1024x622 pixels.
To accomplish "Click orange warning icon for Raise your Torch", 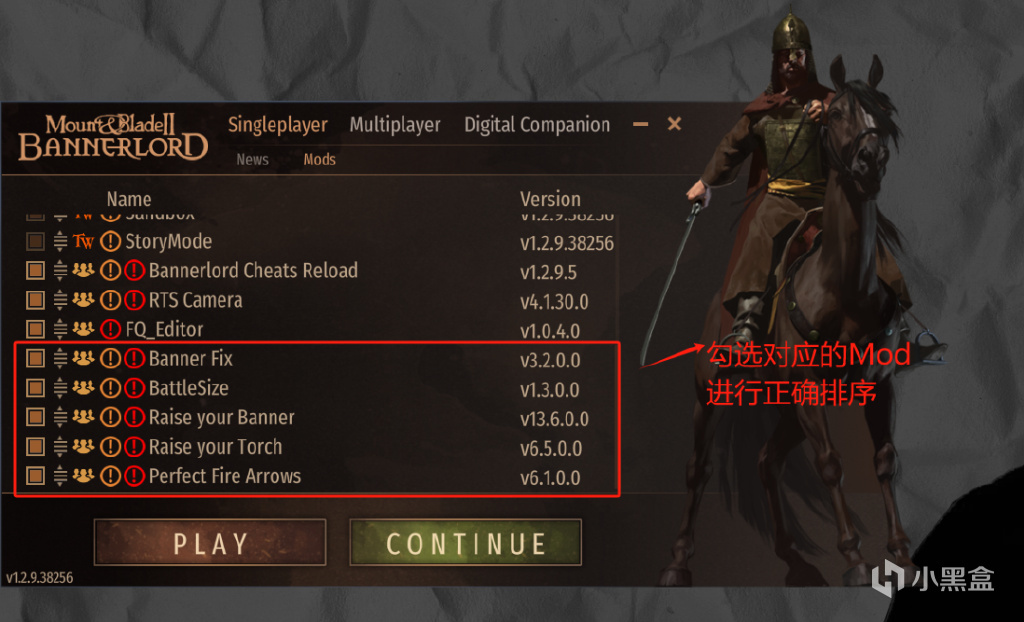I will (110, 447).
